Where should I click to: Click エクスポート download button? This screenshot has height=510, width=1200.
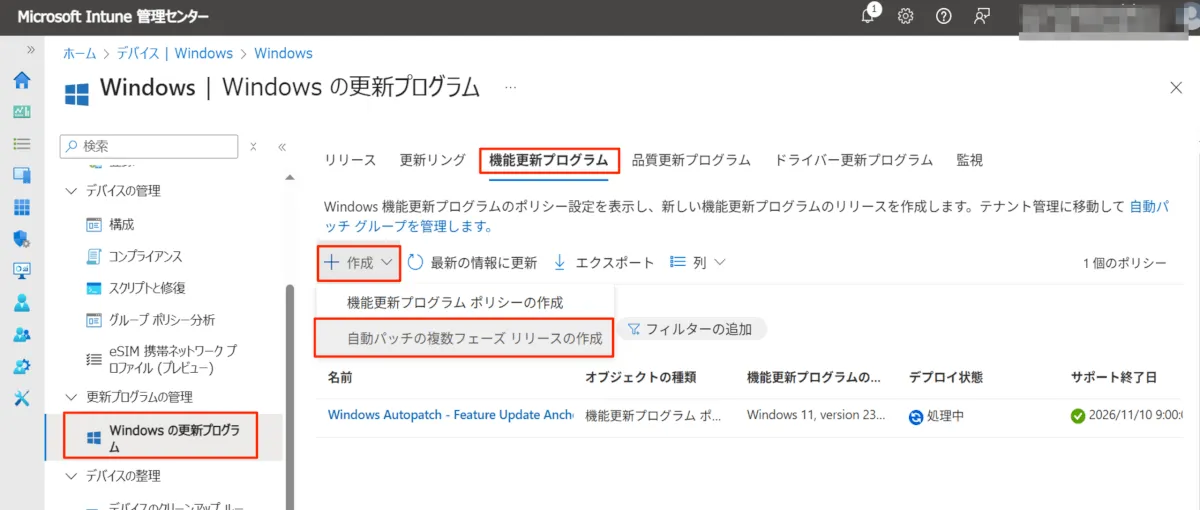click(x=604, y=263)
